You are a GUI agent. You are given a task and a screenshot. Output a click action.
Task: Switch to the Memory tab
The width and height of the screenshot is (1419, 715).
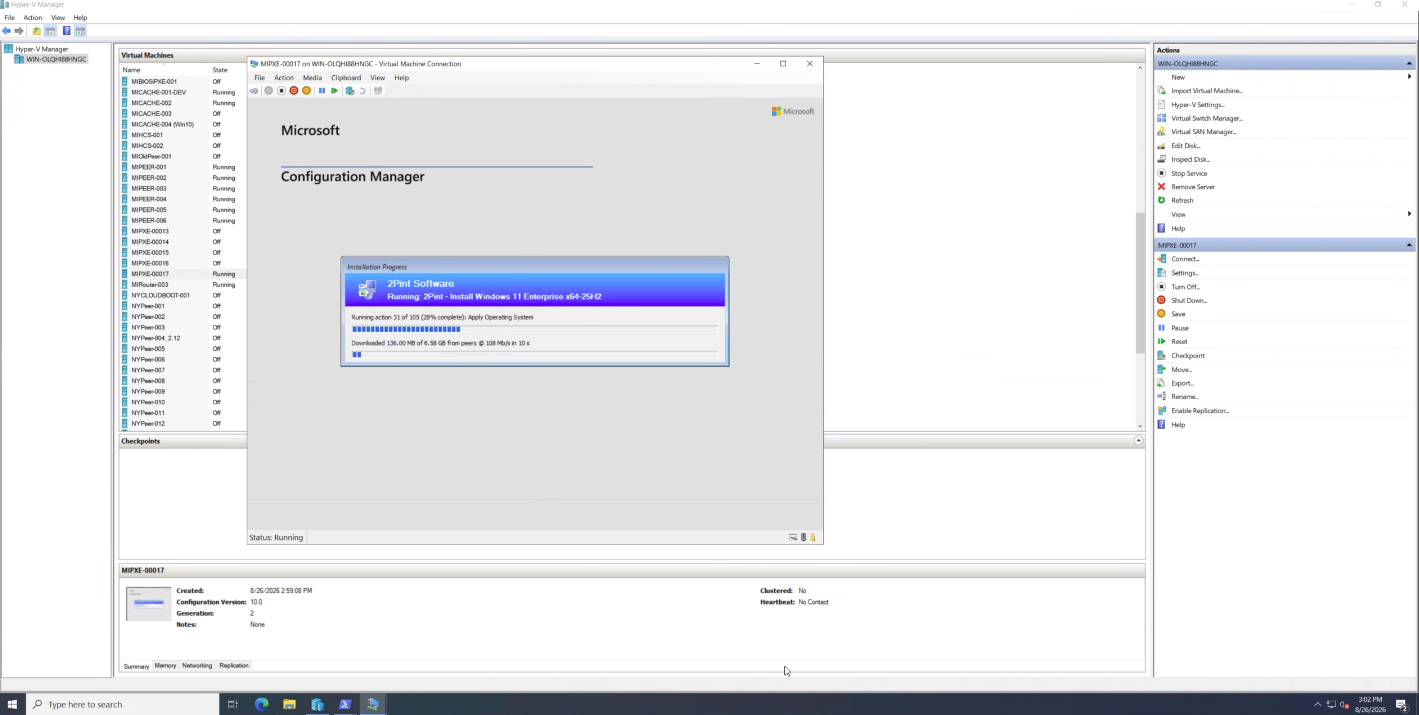(x=165, y=666)
